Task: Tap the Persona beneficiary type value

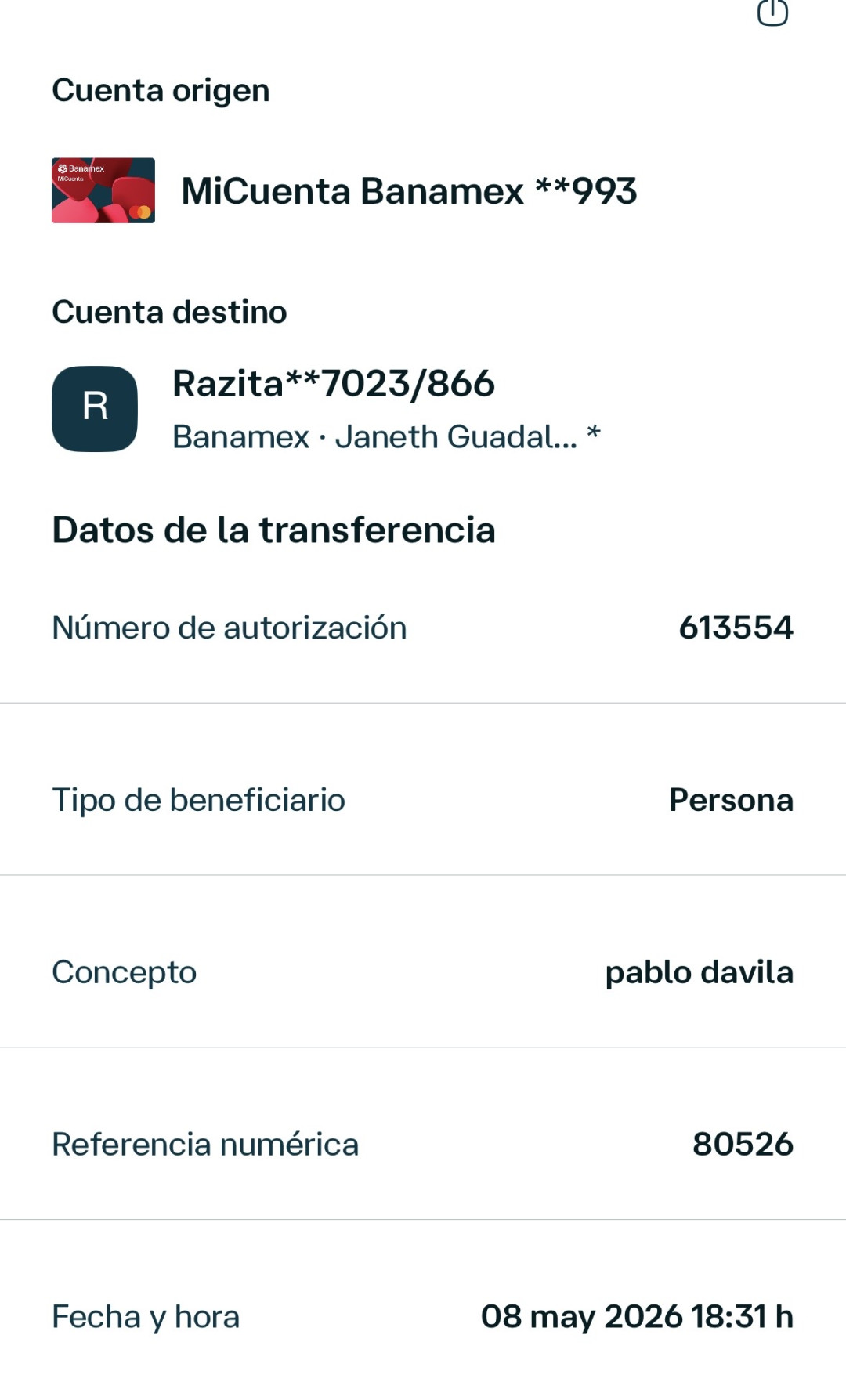Action: click(731, 800)
